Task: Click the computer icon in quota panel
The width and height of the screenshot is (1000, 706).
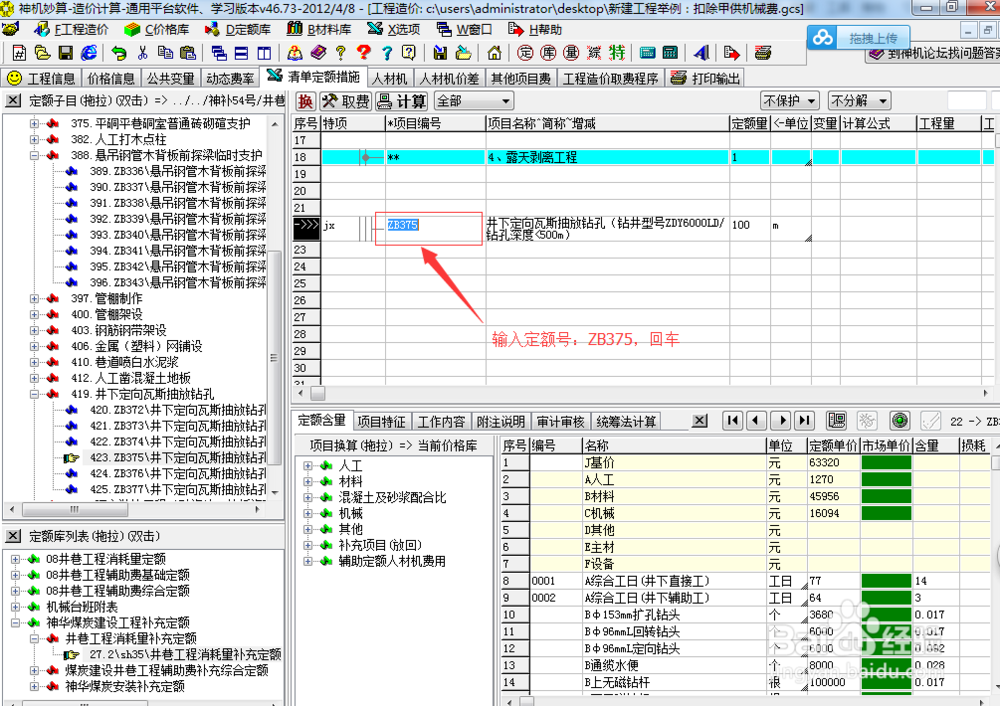Action: (836, 420)
